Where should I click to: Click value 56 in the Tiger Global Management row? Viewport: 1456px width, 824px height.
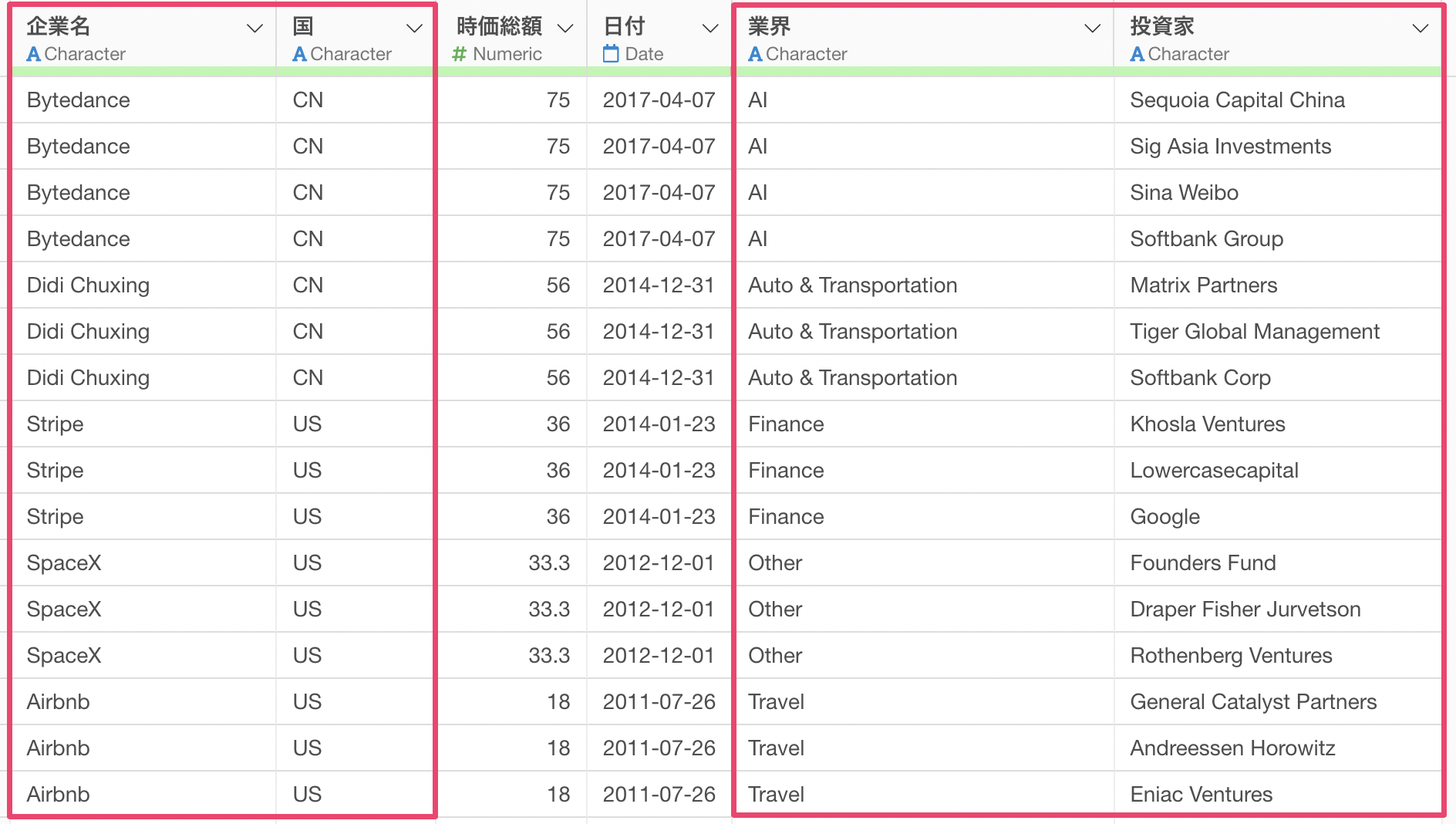558,332
